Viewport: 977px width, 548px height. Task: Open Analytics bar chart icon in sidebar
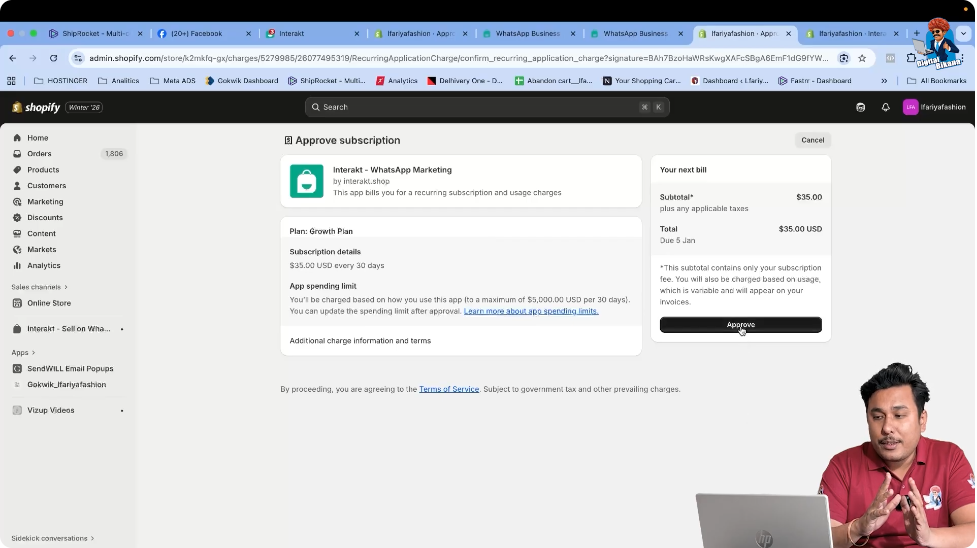coord(17,266)
